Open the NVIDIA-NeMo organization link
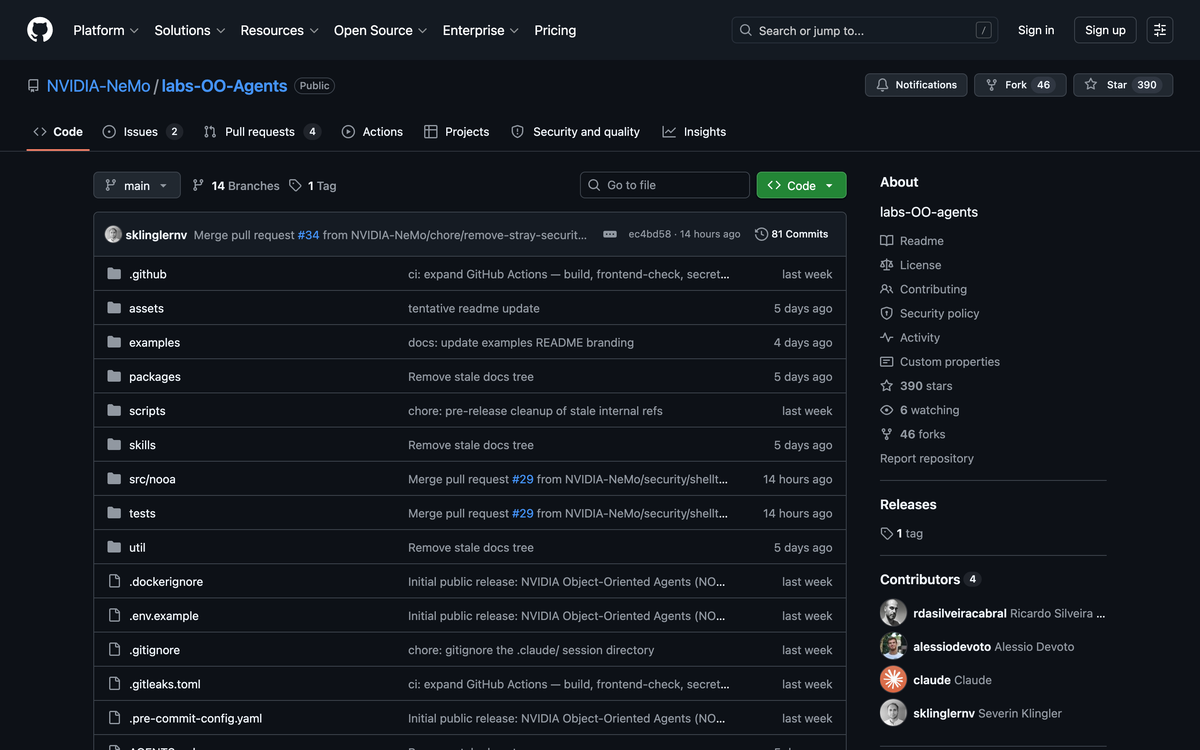Image resolution: width=1200 pixels, height=750 pixels. click(x=99, y=86)
